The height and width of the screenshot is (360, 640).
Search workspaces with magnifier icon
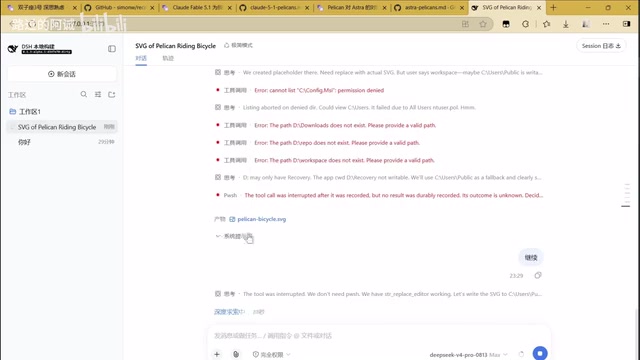(x=84, y=94)
